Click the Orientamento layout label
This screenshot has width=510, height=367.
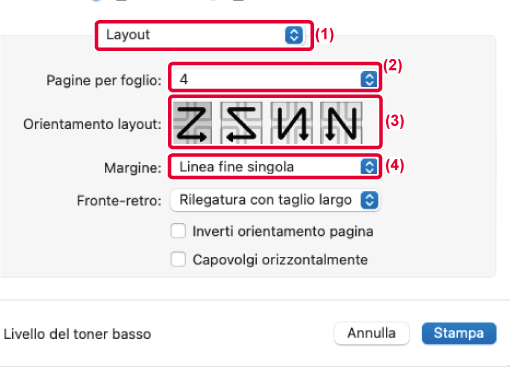tap(92, 124)
